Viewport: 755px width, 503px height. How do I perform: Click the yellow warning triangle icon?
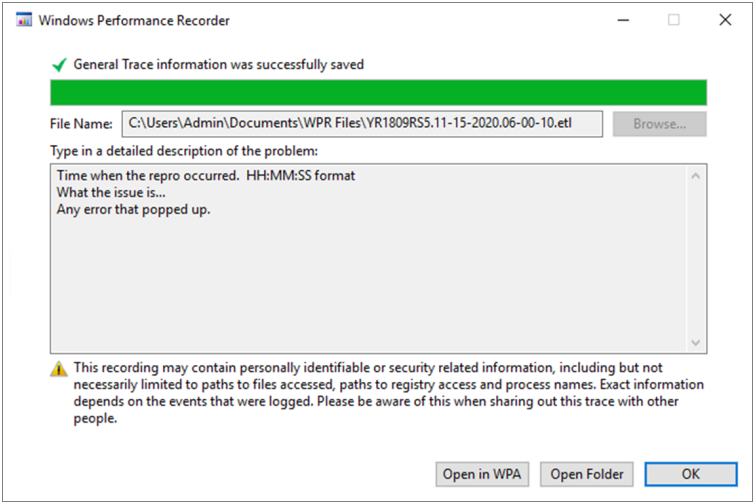pos(59,369)
